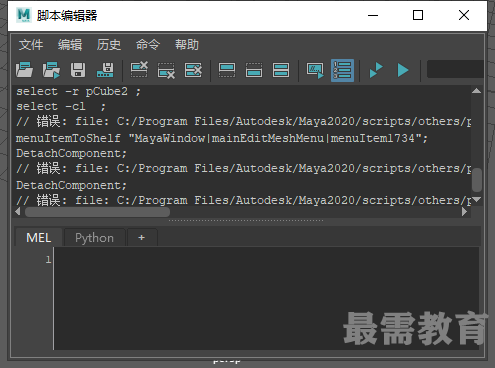The image size is (495, 368).
Task: Click the Source Script icon
Action: click(x=51, y=70)
